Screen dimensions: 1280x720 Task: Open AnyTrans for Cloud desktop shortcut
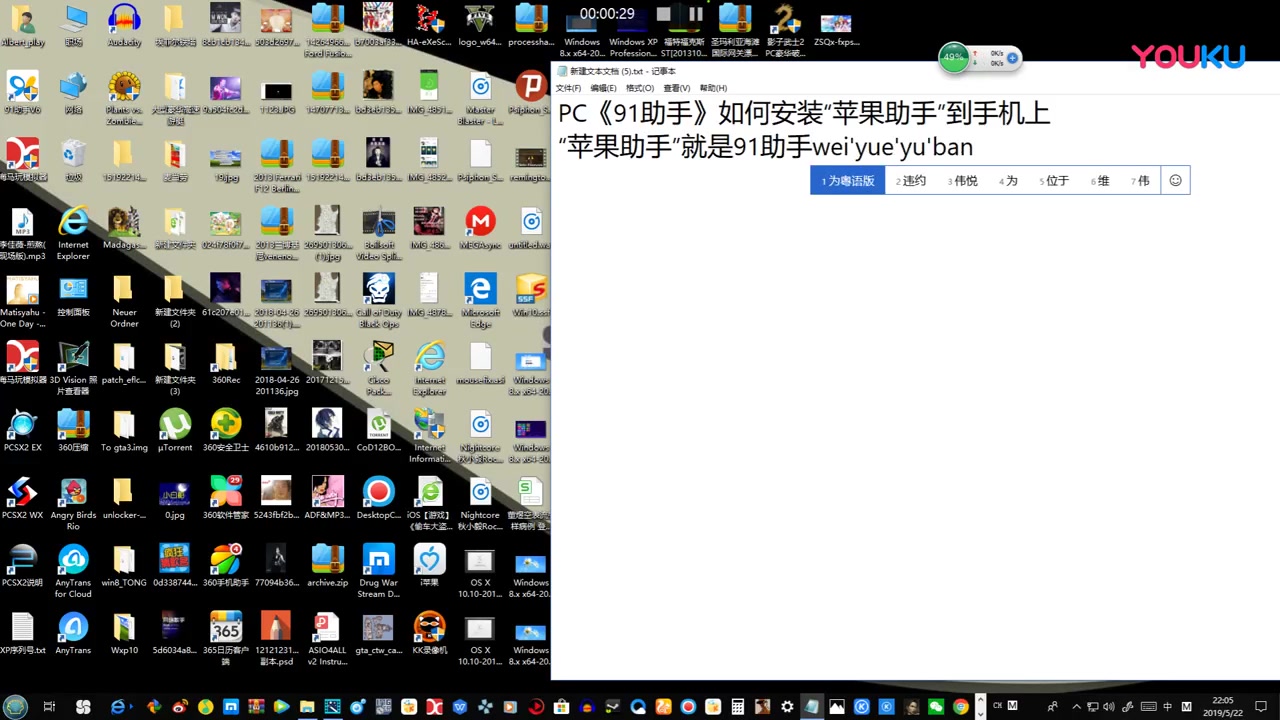(73, 571)
